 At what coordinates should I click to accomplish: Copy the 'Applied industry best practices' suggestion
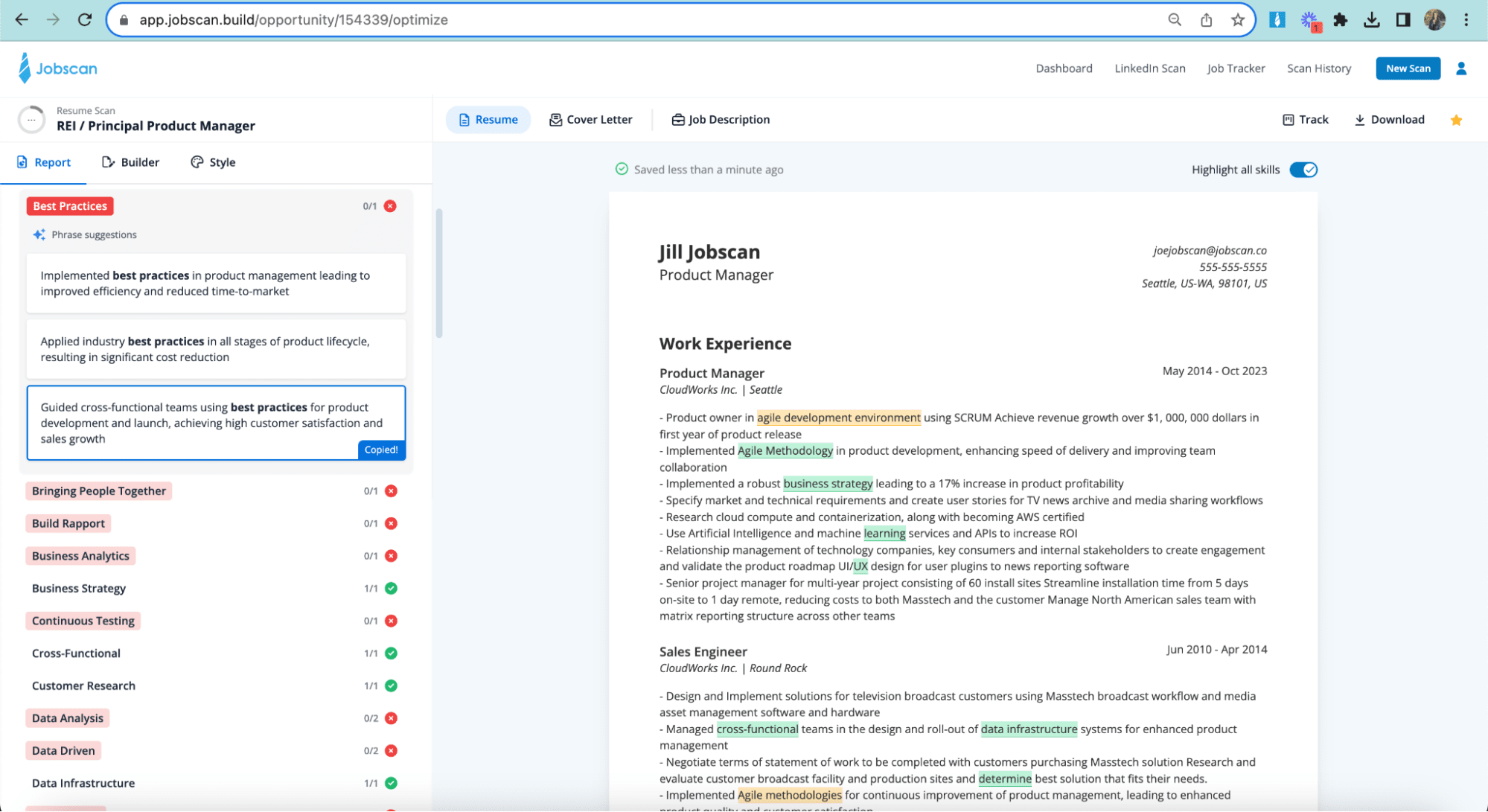[x=216, y=349]
